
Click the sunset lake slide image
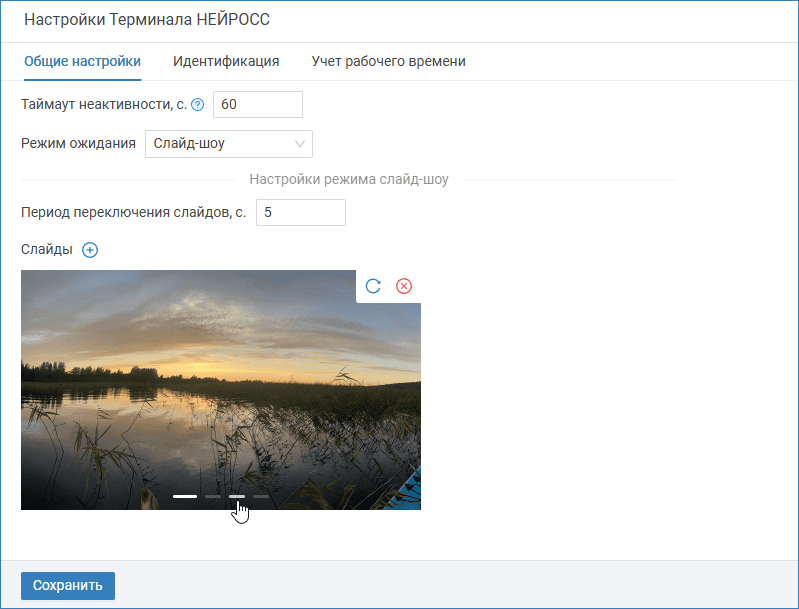click(x=221, y=390)
